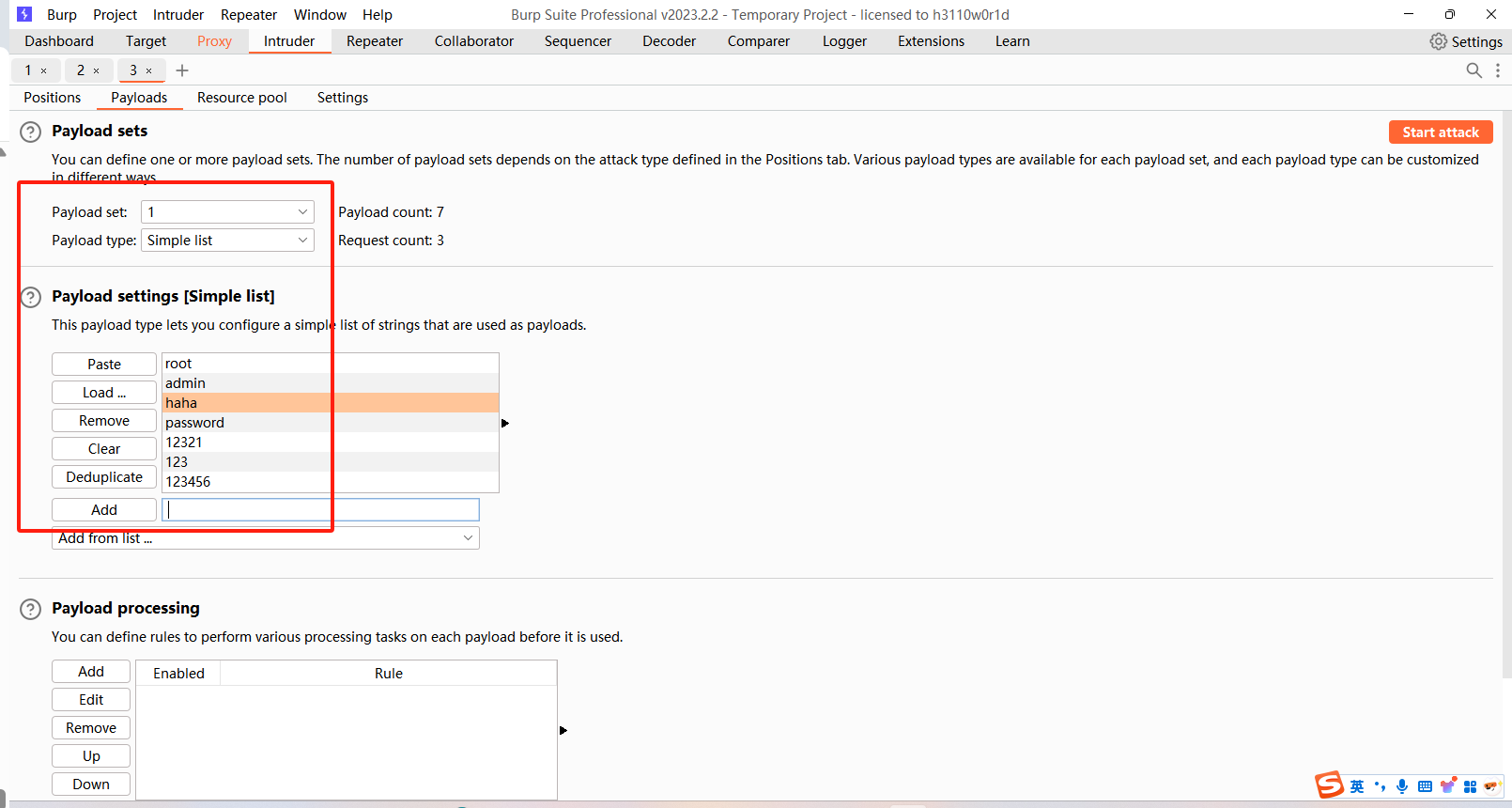
Task: Click Add in Payload processing rules
Action: point(91,672)
